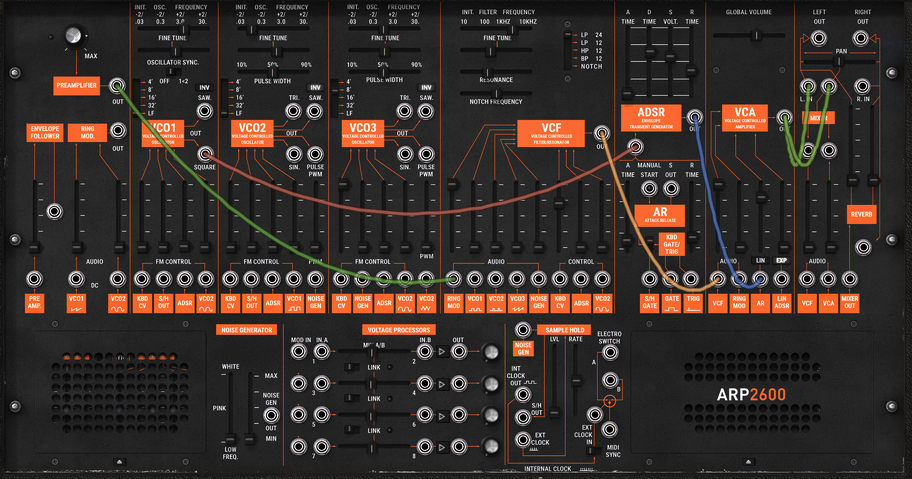This screenshot has height=479, width=912.
Task: Toggle the MIDI SYNC switch
Action: pos(593,450)
